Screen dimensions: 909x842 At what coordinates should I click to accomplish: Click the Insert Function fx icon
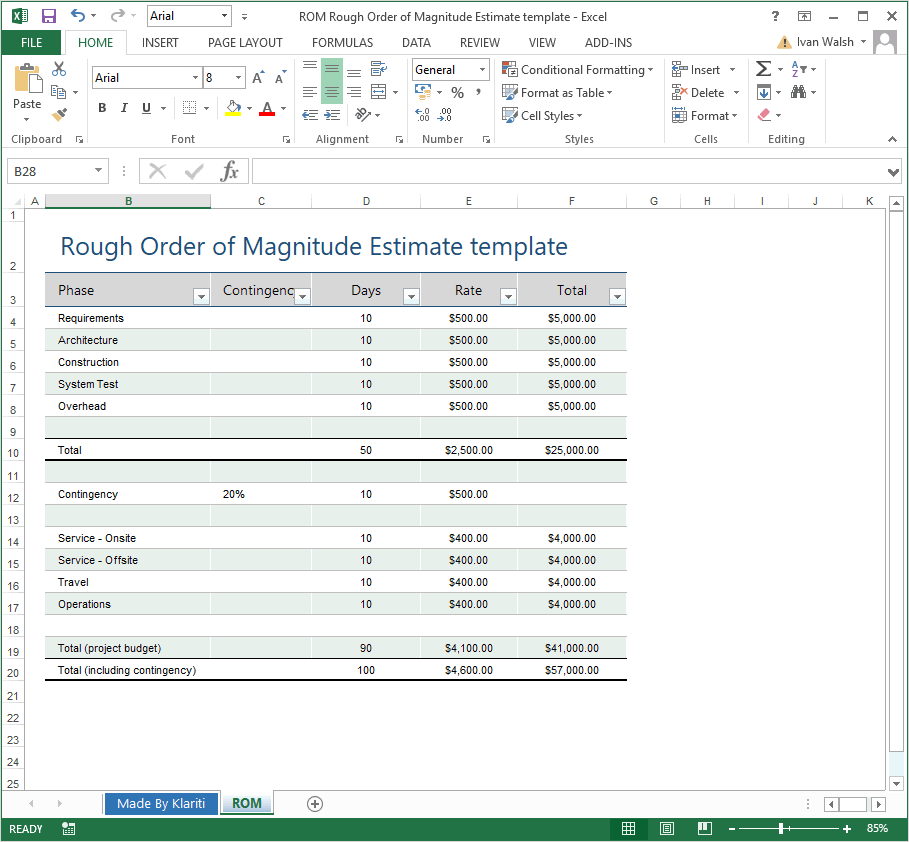pos(230,171)
